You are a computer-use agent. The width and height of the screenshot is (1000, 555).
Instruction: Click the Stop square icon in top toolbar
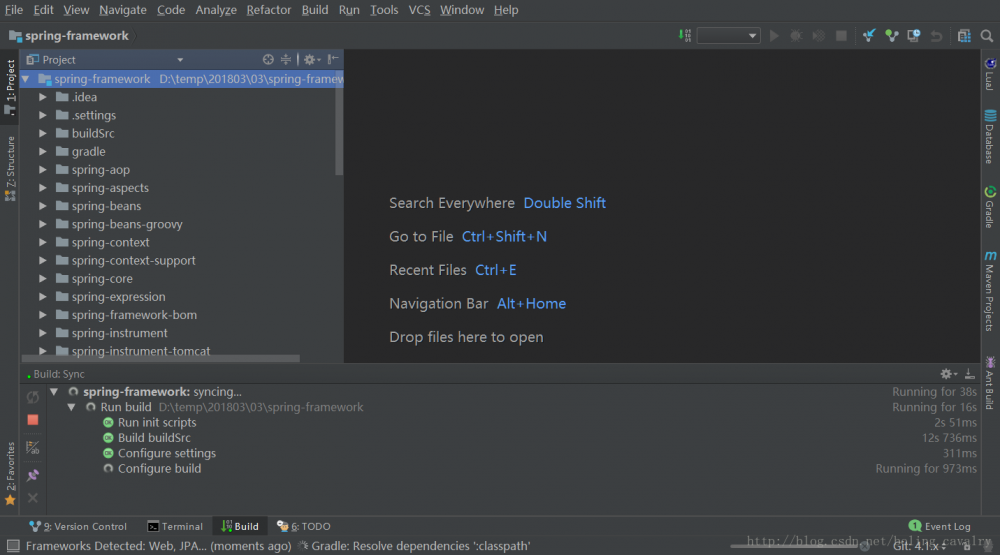point(841,36)
